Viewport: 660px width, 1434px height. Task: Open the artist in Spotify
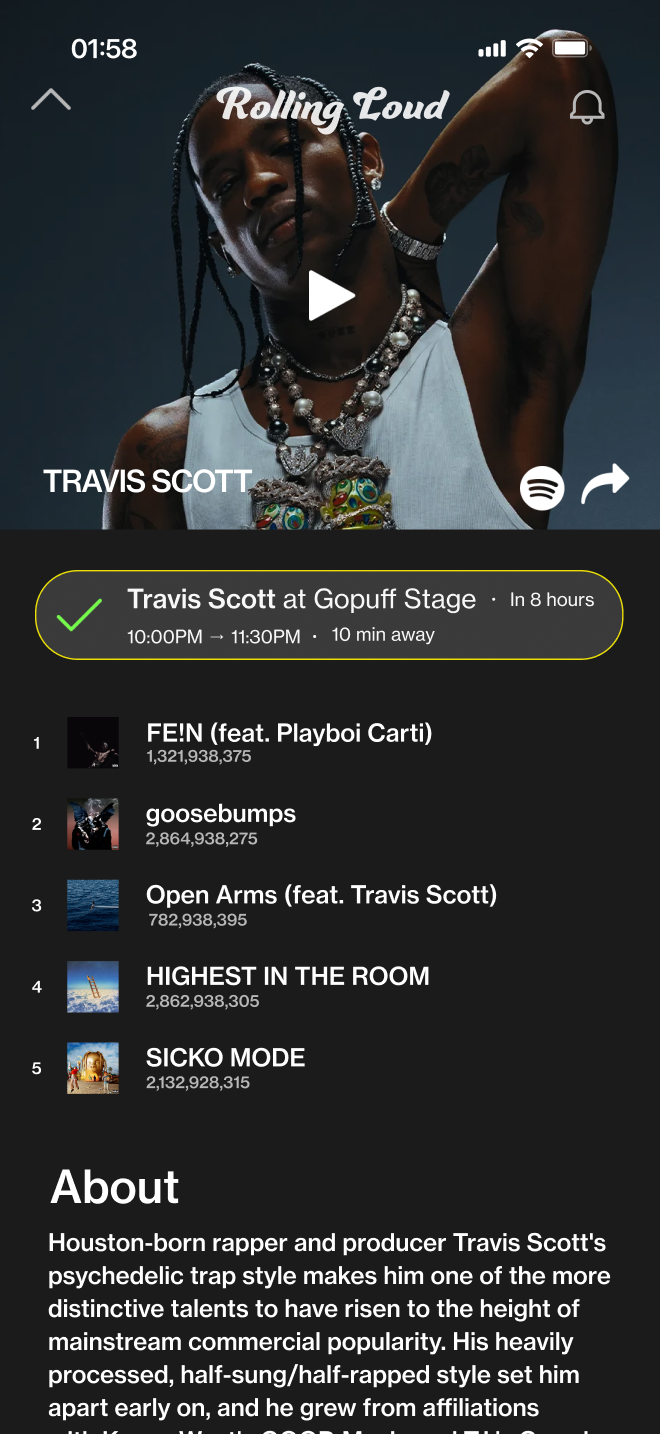pos(542,488)
